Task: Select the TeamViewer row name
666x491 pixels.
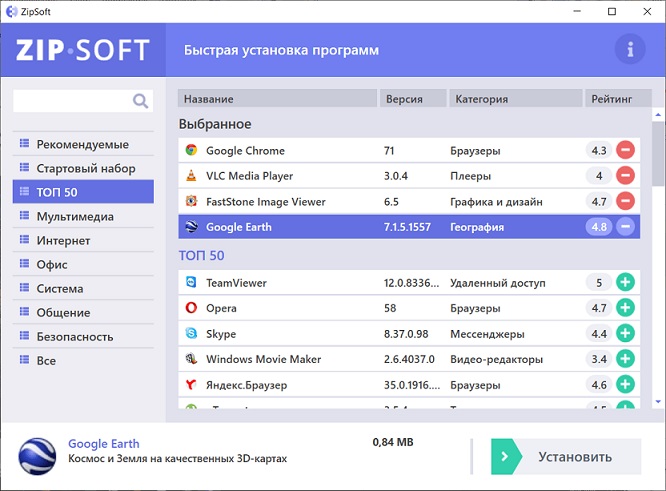Action: point(236,282)
